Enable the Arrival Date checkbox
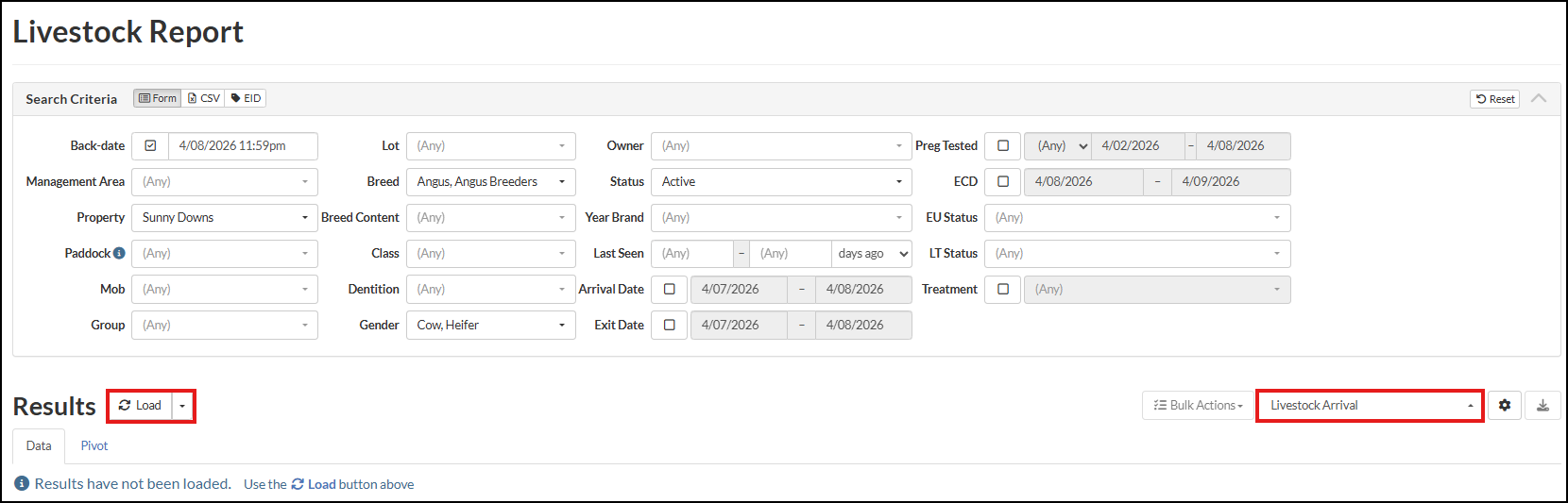Viewport: 1568px width, 503px height. (x=670, y=290)
